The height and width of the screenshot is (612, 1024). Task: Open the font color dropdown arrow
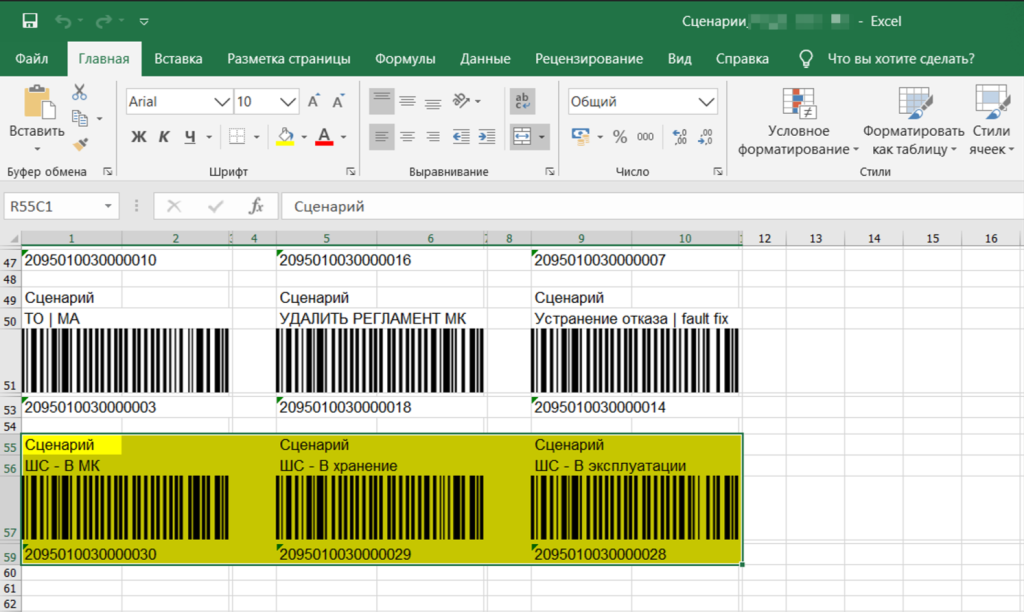[344, 137]
